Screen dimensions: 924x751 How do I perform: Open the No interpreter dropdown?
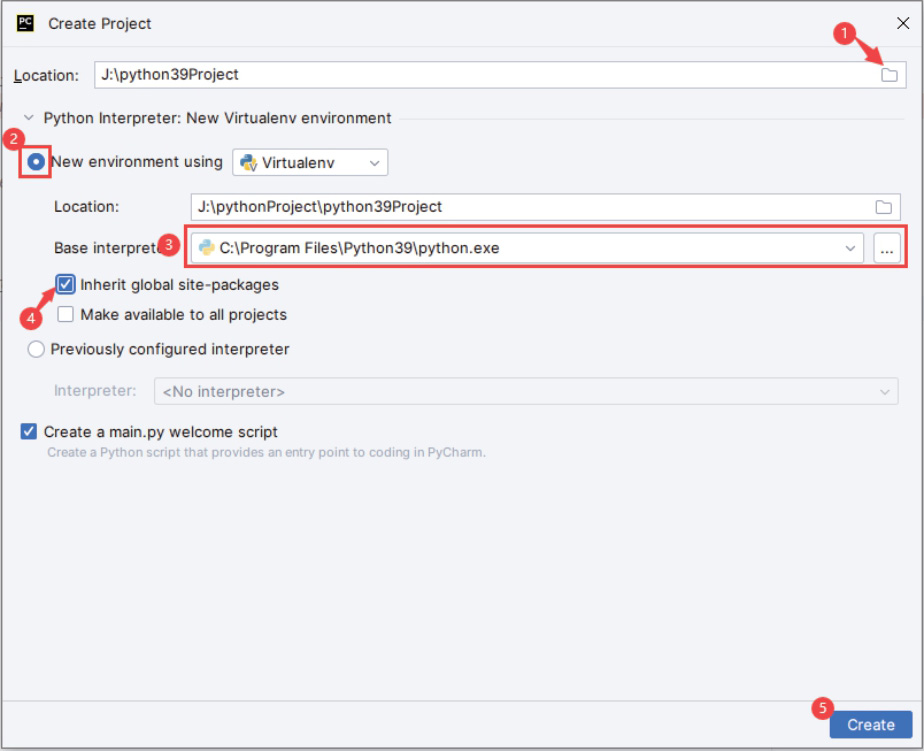(x=526, y=391)
